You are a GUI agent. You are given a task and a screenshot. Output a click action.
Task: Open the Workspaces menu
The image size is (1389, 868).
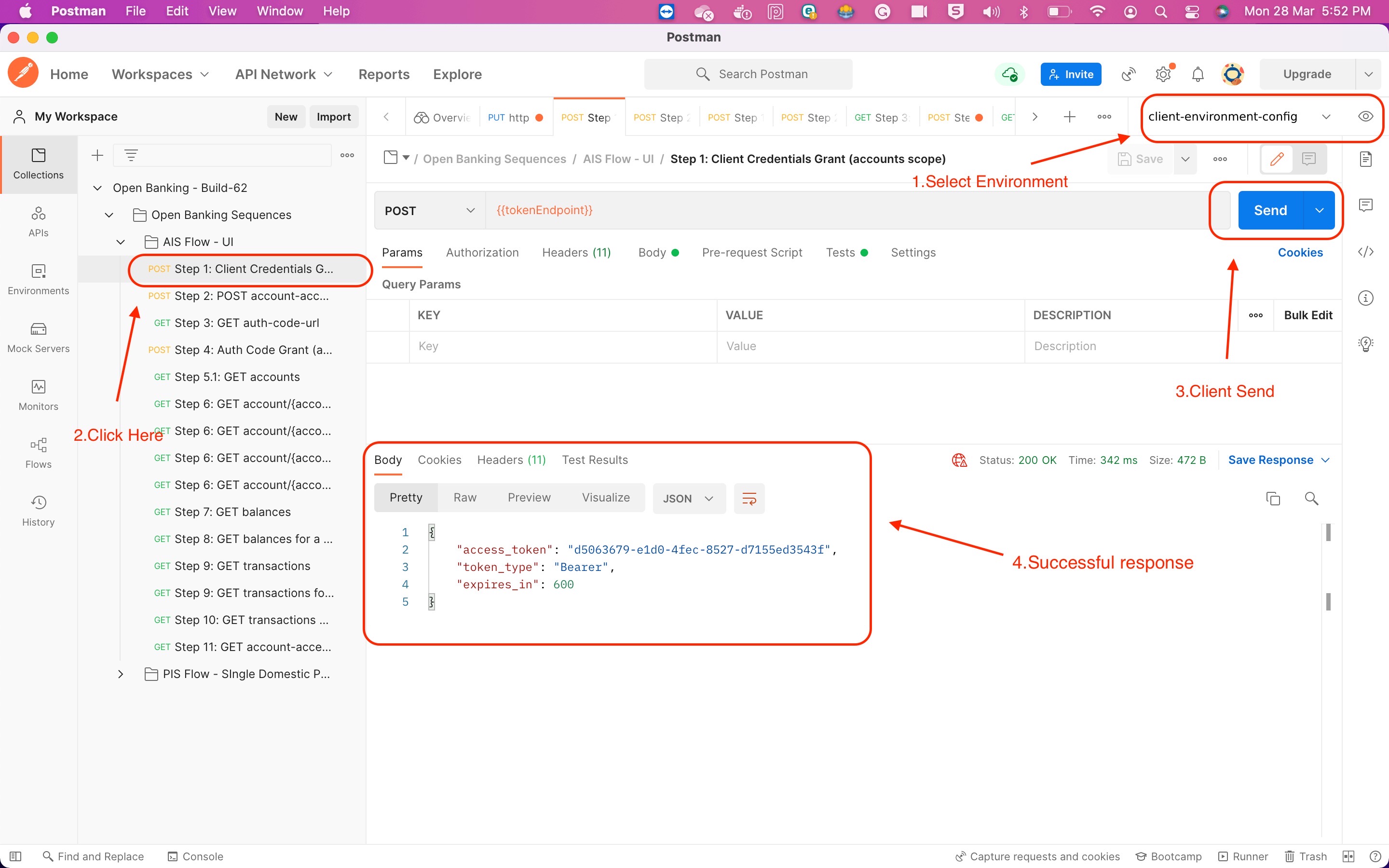(160, 74)
